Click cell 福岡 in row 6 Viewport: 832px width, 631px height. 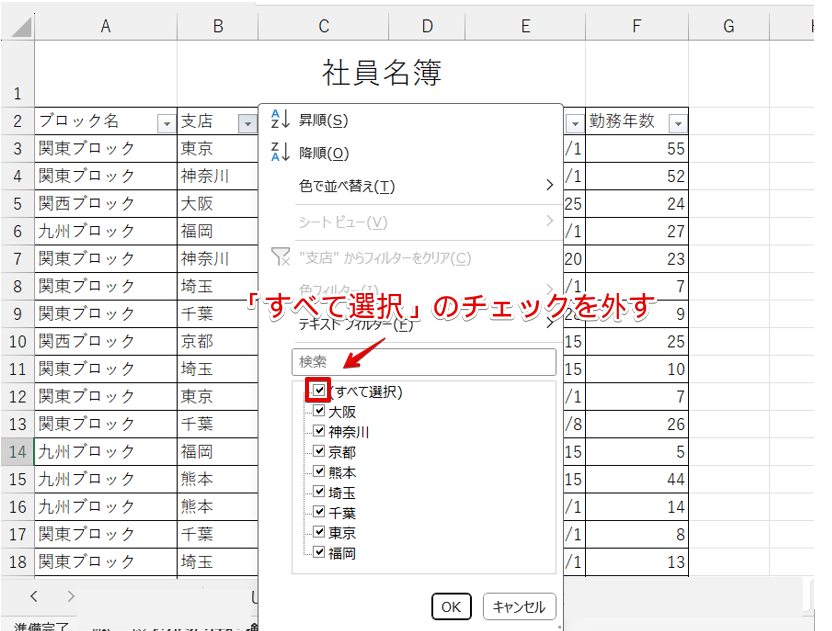[218, 231]
